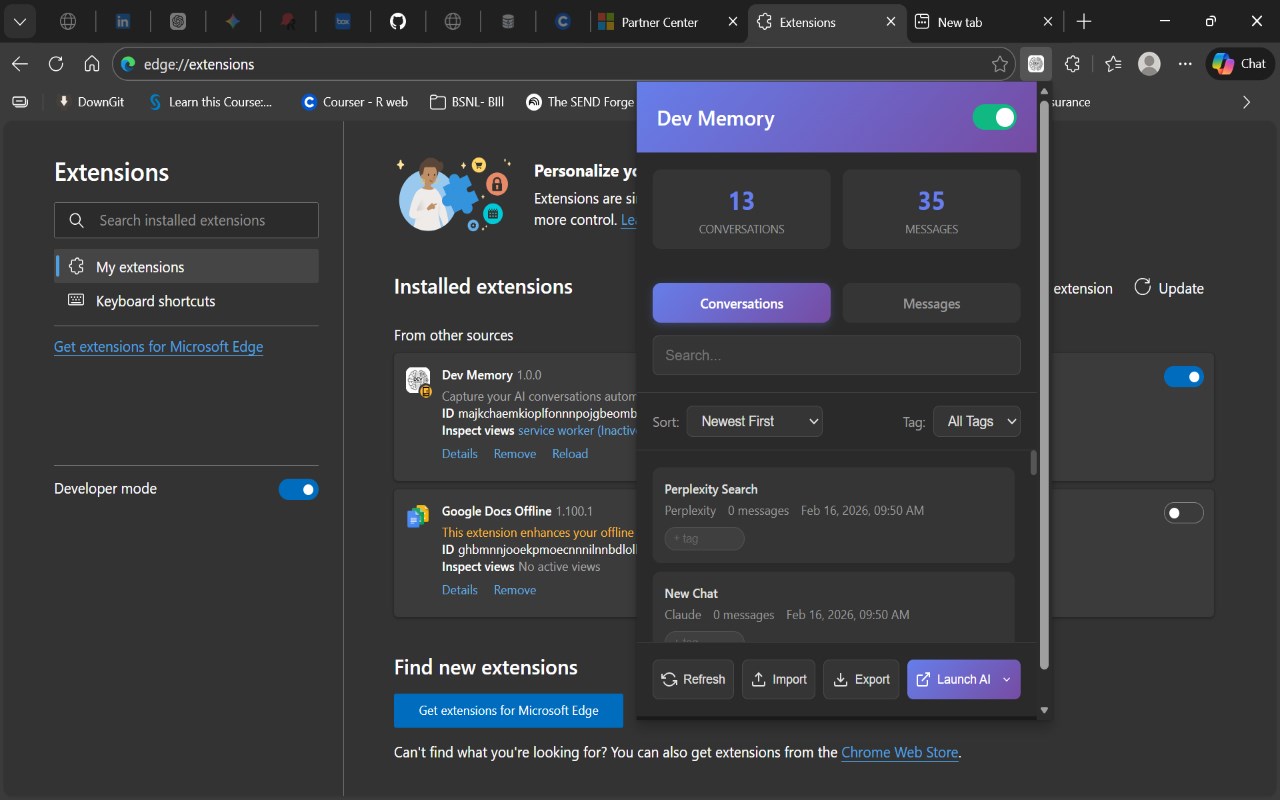Click the Refresh button in popup
The image size is (1280, 800).
point(693,679)
